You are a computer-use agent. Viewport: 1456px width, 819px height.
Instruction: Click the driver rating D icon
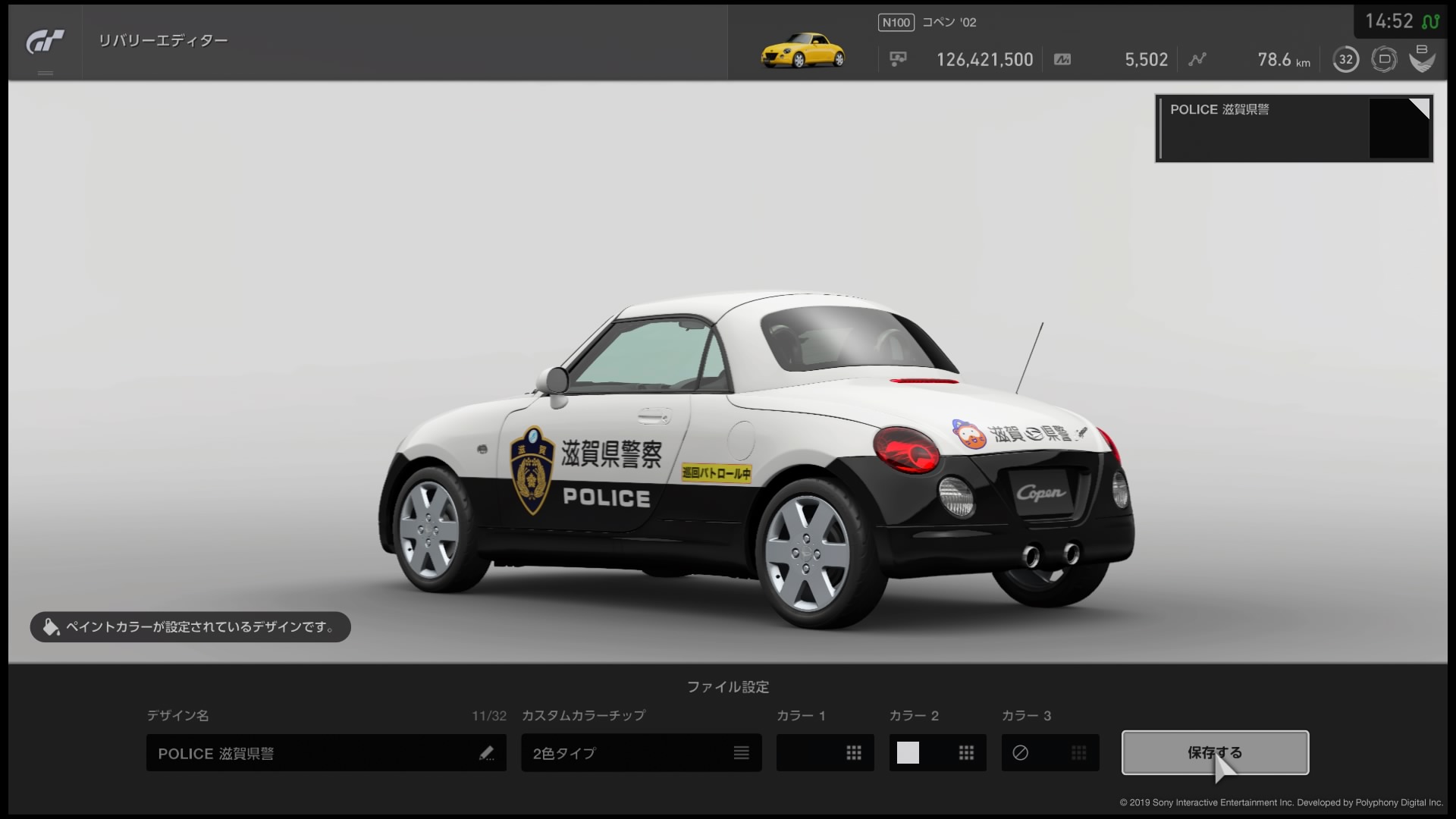point(1384,59)
